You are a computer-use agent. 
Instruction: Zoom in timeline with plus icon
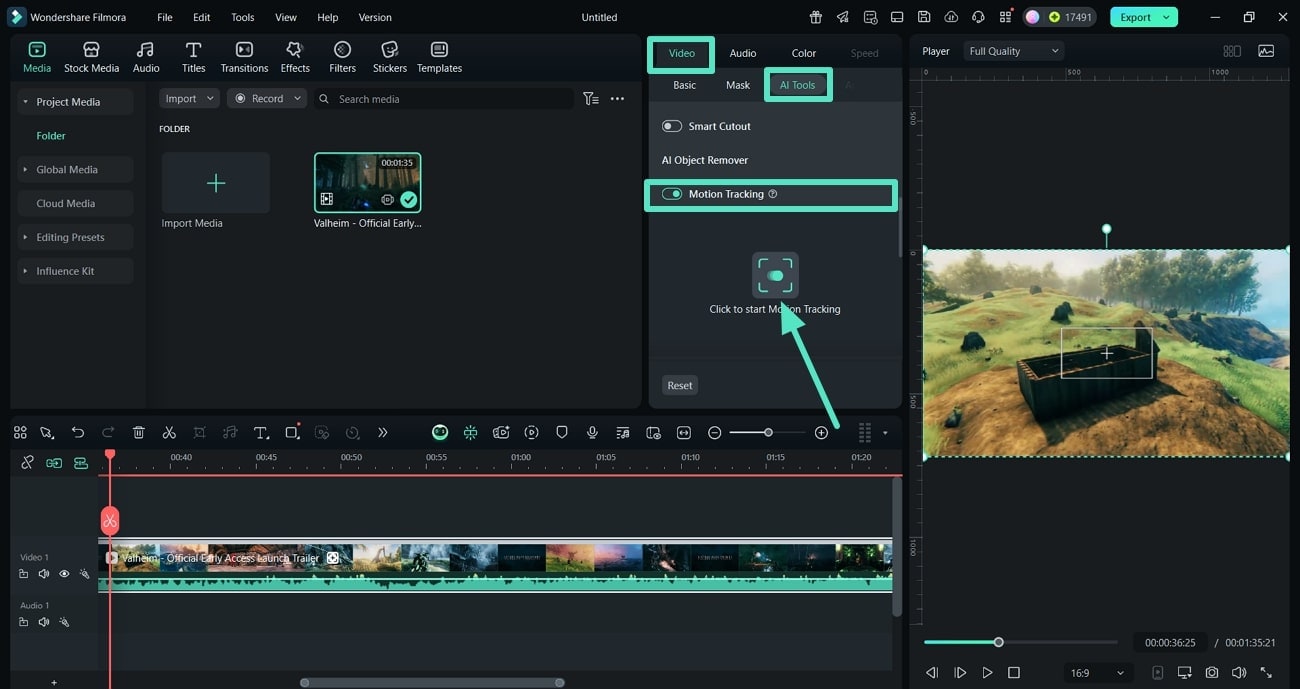point(821,432)
